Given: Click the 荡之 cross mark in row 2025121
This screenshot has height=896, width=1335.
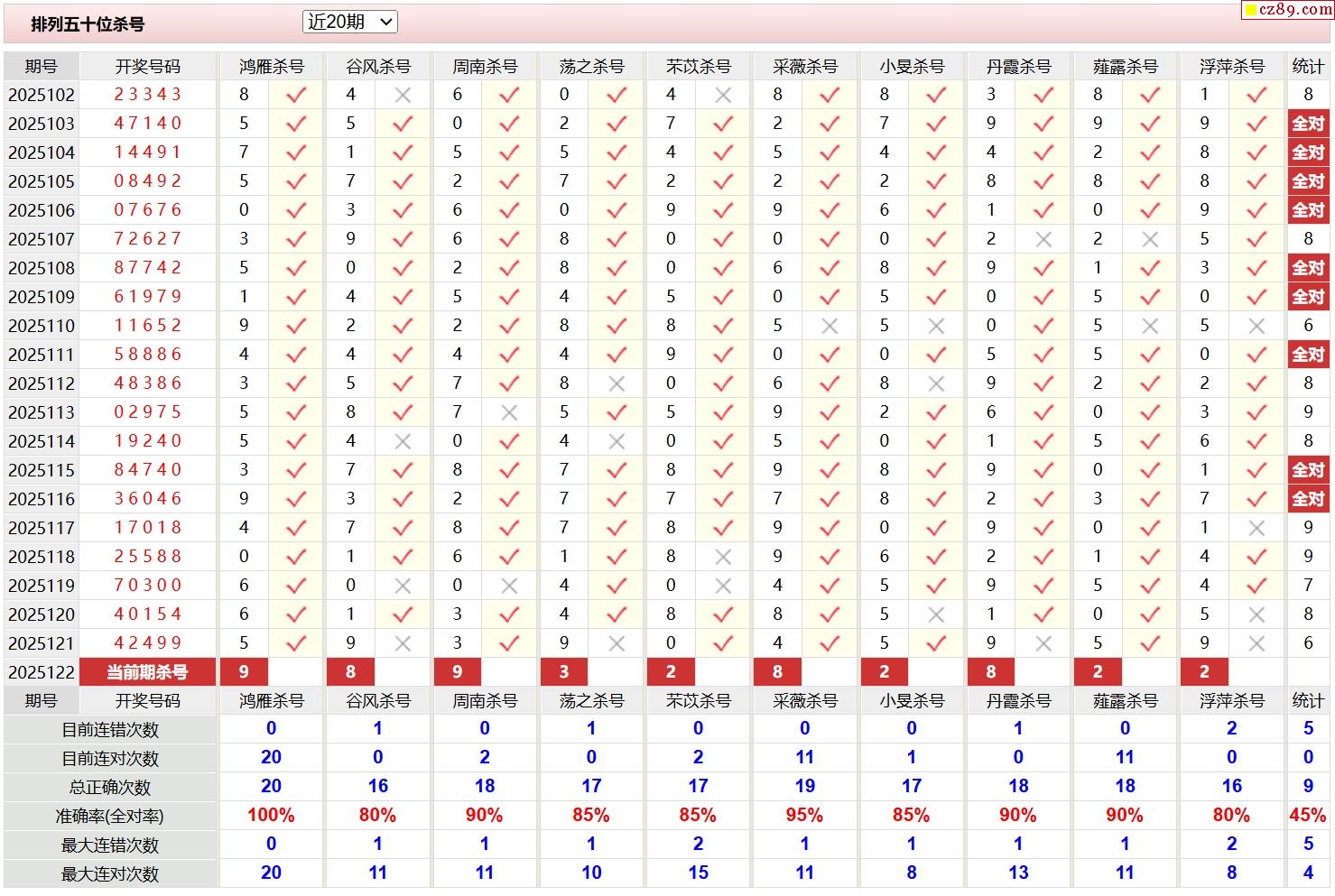Looking at the screenshot, I should coord(617,643).
